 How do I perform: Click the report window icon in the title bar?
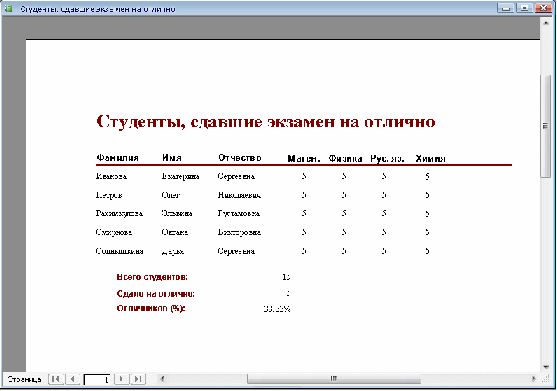pos(8,8)
